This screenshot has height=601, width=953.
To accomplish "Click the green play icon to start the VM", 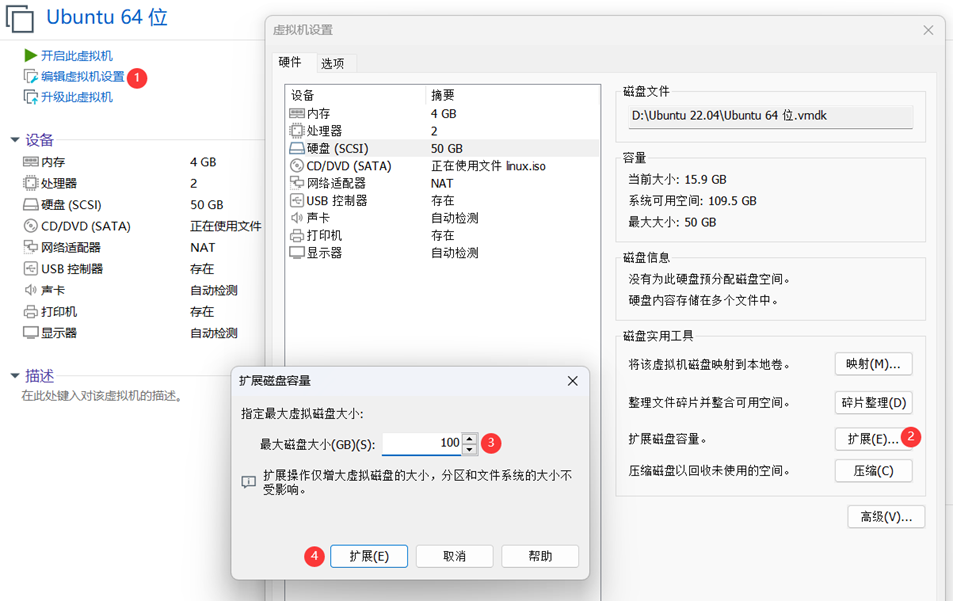I will (30, 56).
